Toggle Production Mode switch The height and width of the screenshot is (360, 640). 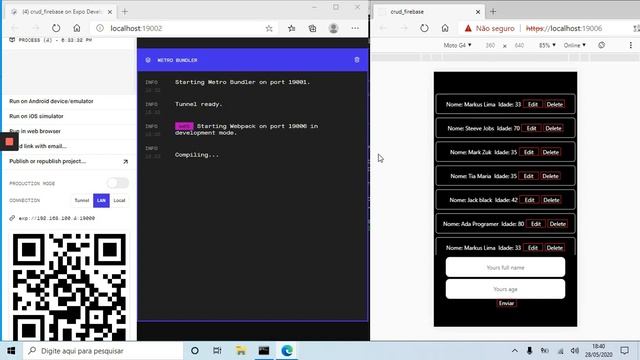(x=118, y=183)
